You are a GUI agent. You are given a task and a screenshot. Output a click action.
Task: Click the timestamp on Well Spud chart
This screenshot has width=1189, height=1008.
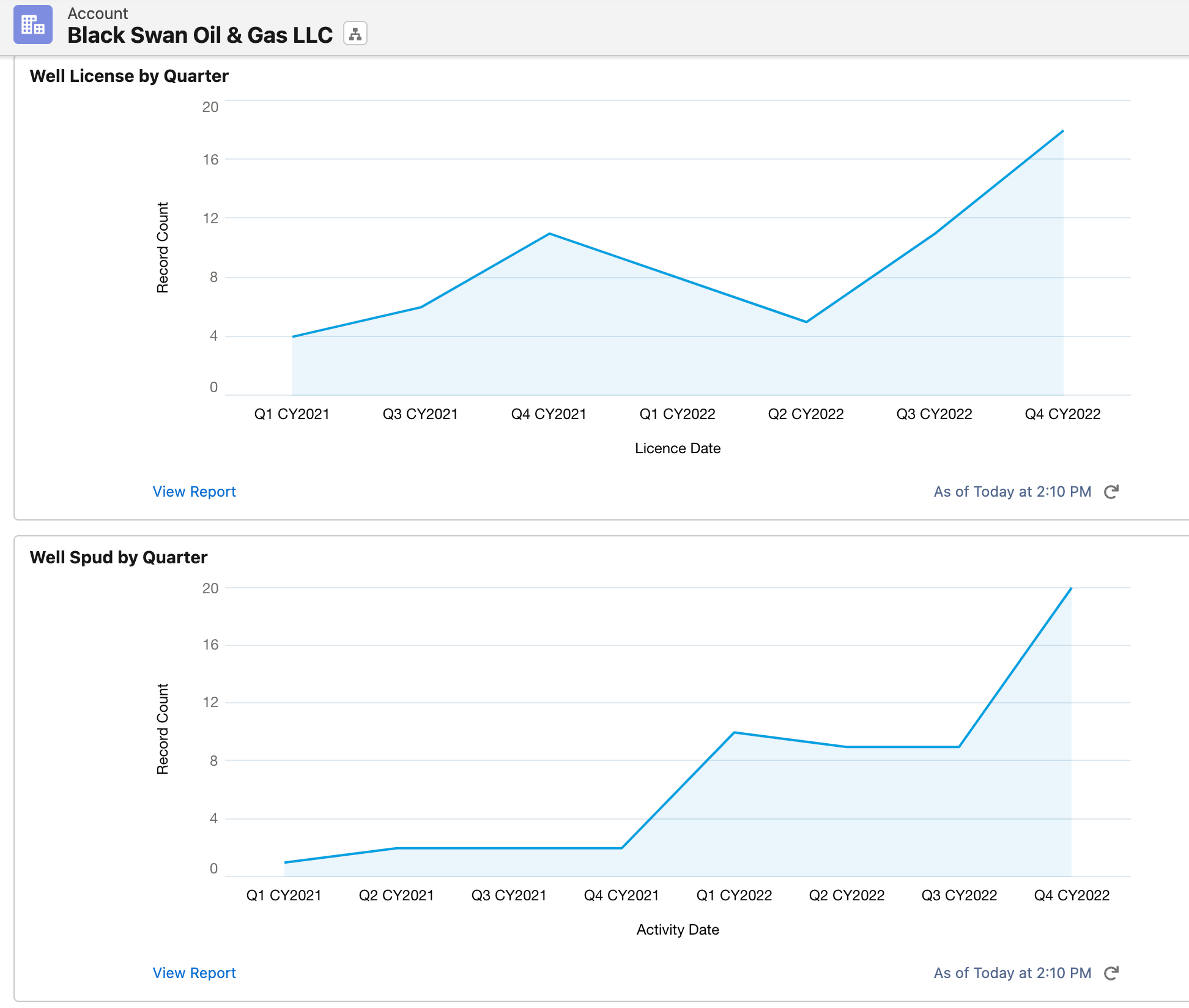point(1012,973)
